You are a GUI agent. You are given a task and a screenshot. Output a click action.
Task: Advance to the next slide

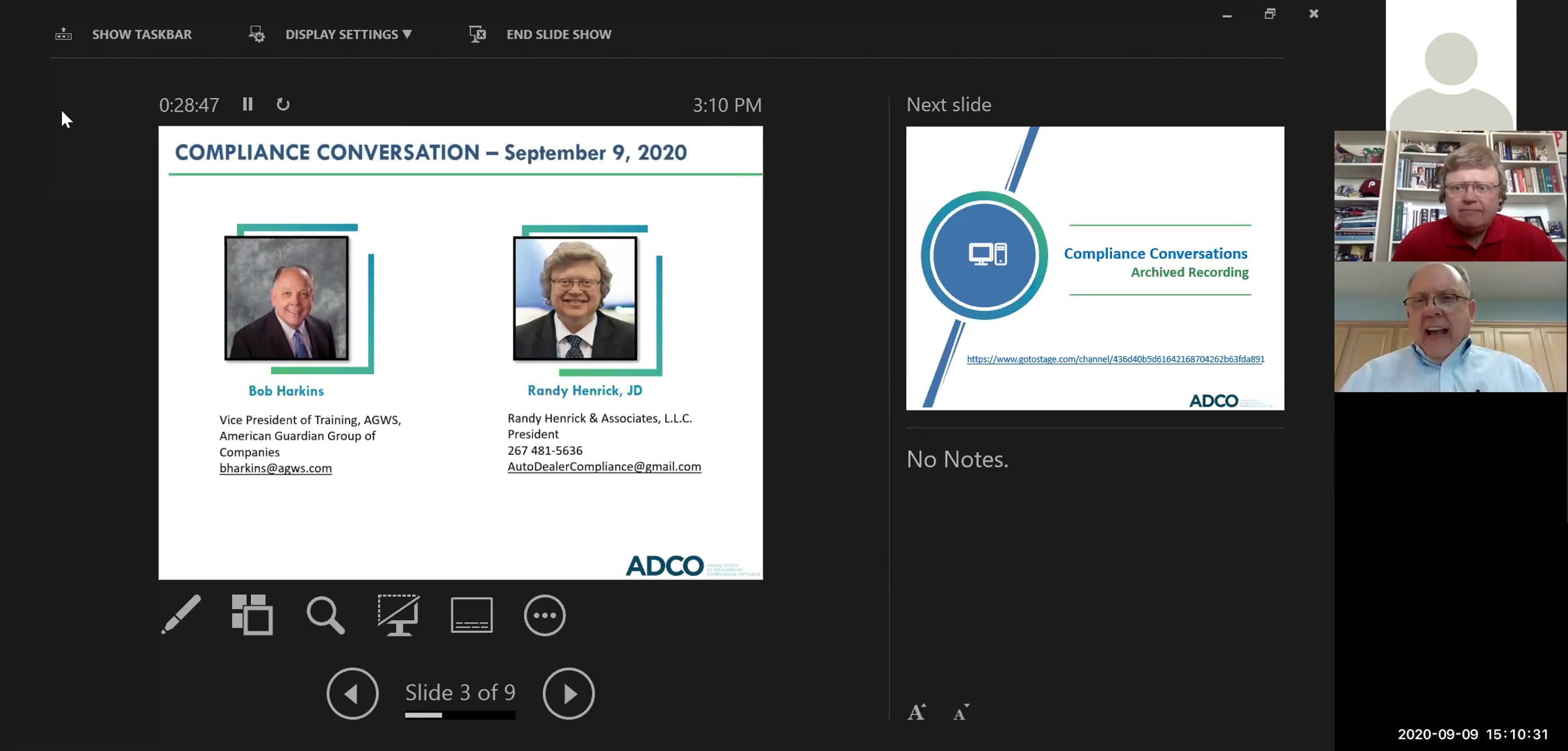pos(568,693)
